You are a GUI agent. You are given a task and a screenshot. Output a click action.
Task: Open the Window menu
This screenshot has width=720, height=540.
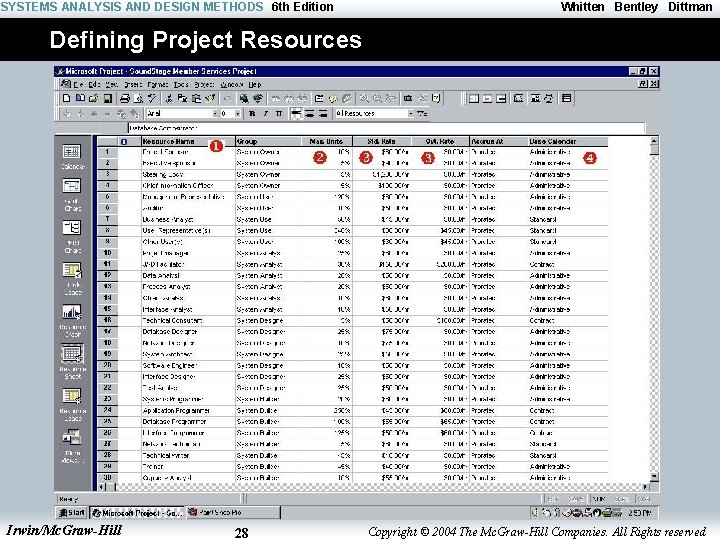[x=232, y=84]
